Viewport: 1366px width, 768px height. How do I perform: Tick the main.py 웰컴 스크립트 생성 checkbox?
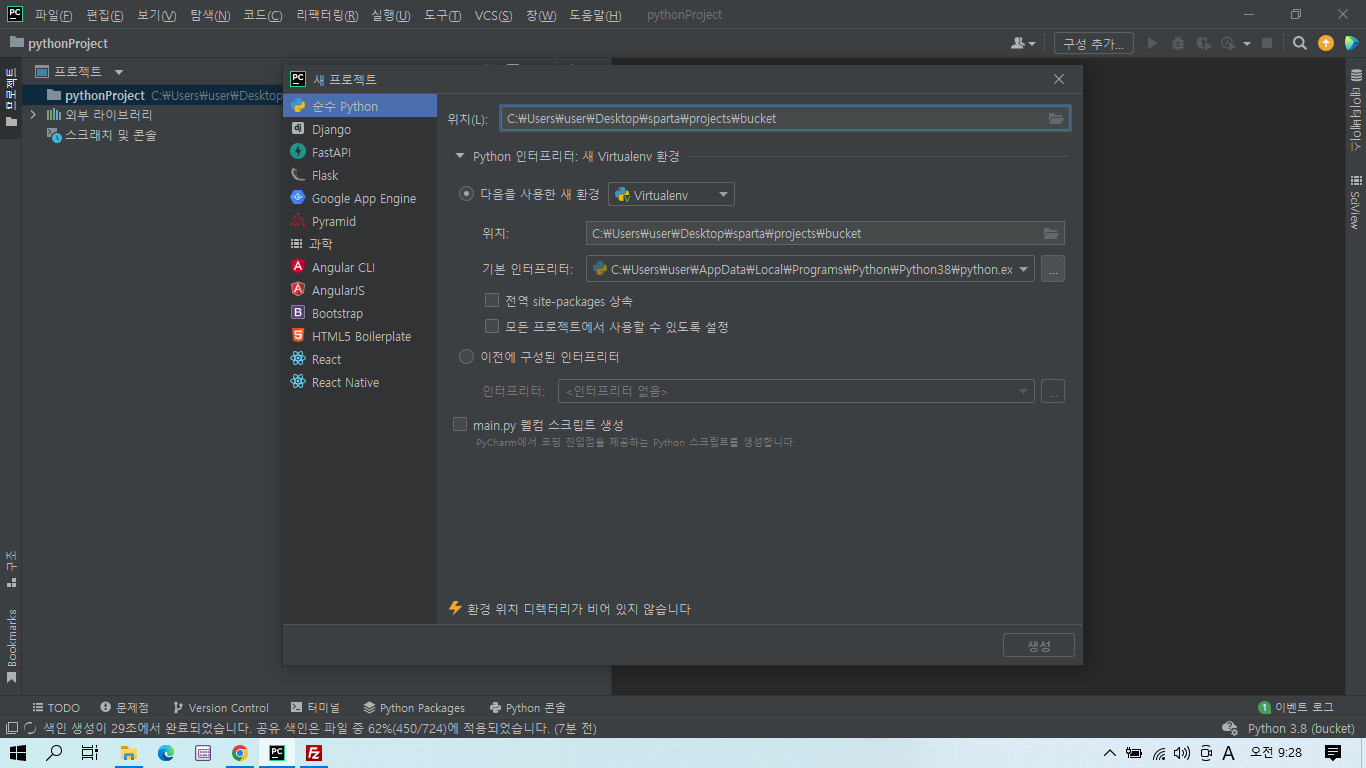(x=460, y=424)
